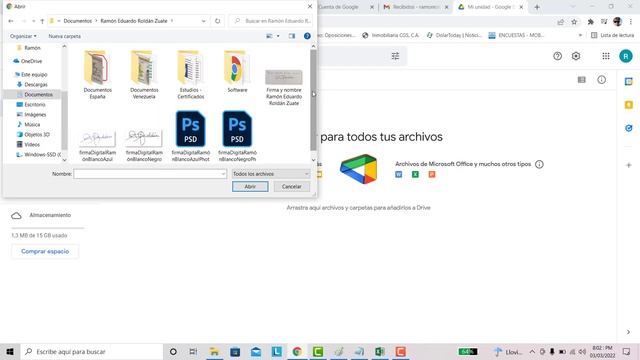Expand the Nombre field dropdown arrow
The width and height of the screenshot is (640, 360).
[x=223, y=174]
